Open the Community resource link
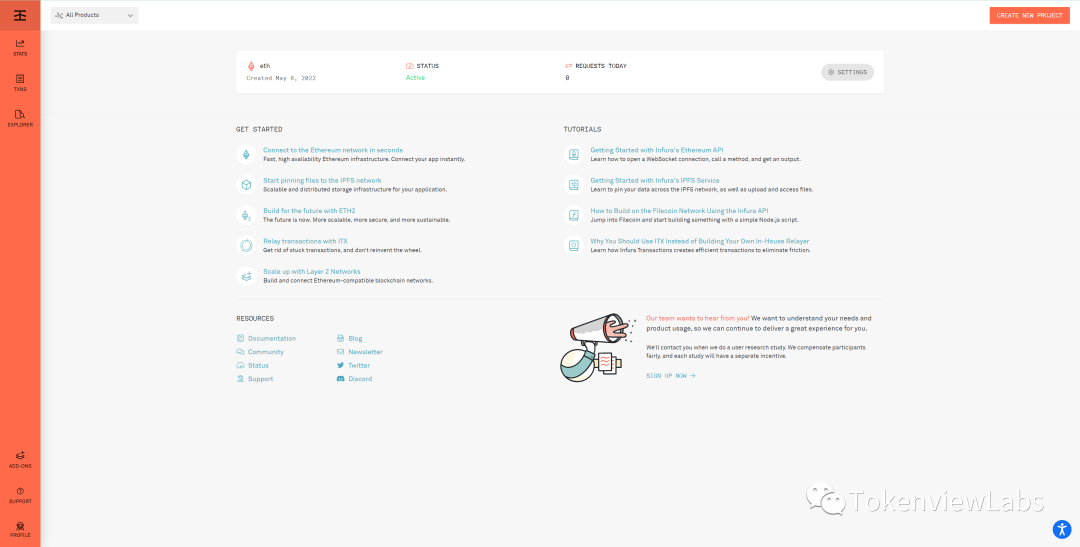Screen dimensions: 1080x547 (266, 352)
